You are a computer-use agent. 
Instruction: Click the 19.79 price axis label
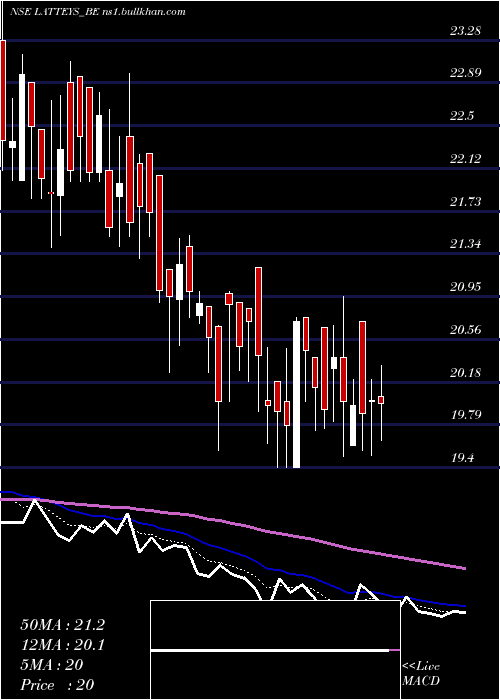pyautogui.click(x=465, y=415)
